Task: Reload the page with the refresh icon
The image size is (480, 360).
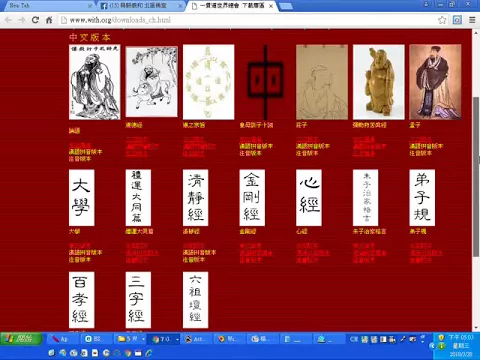Action: point(35,20)
